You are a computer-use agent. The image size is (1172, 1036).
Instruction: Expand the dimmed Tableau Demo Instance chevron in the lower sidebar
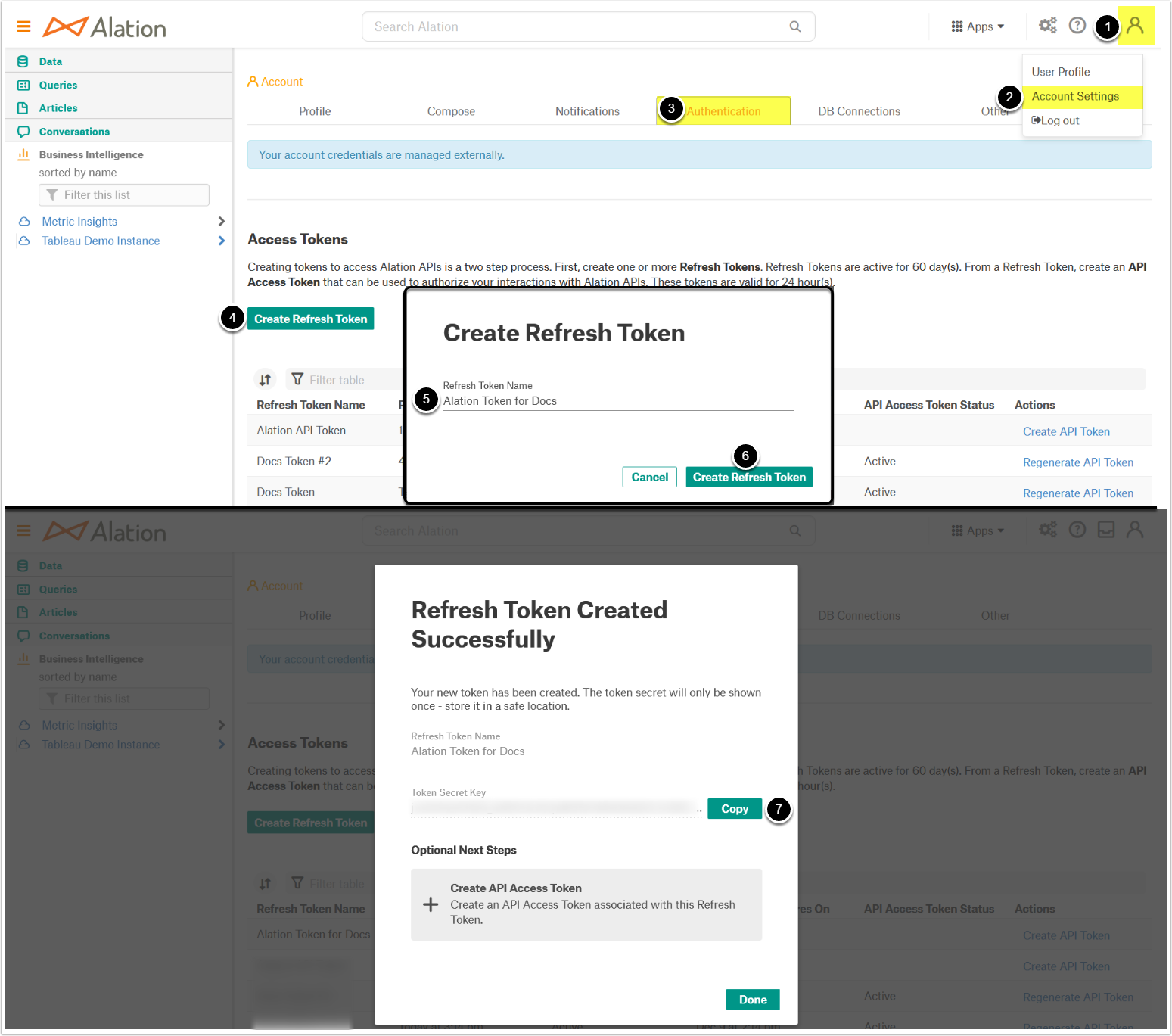point(222,745)
